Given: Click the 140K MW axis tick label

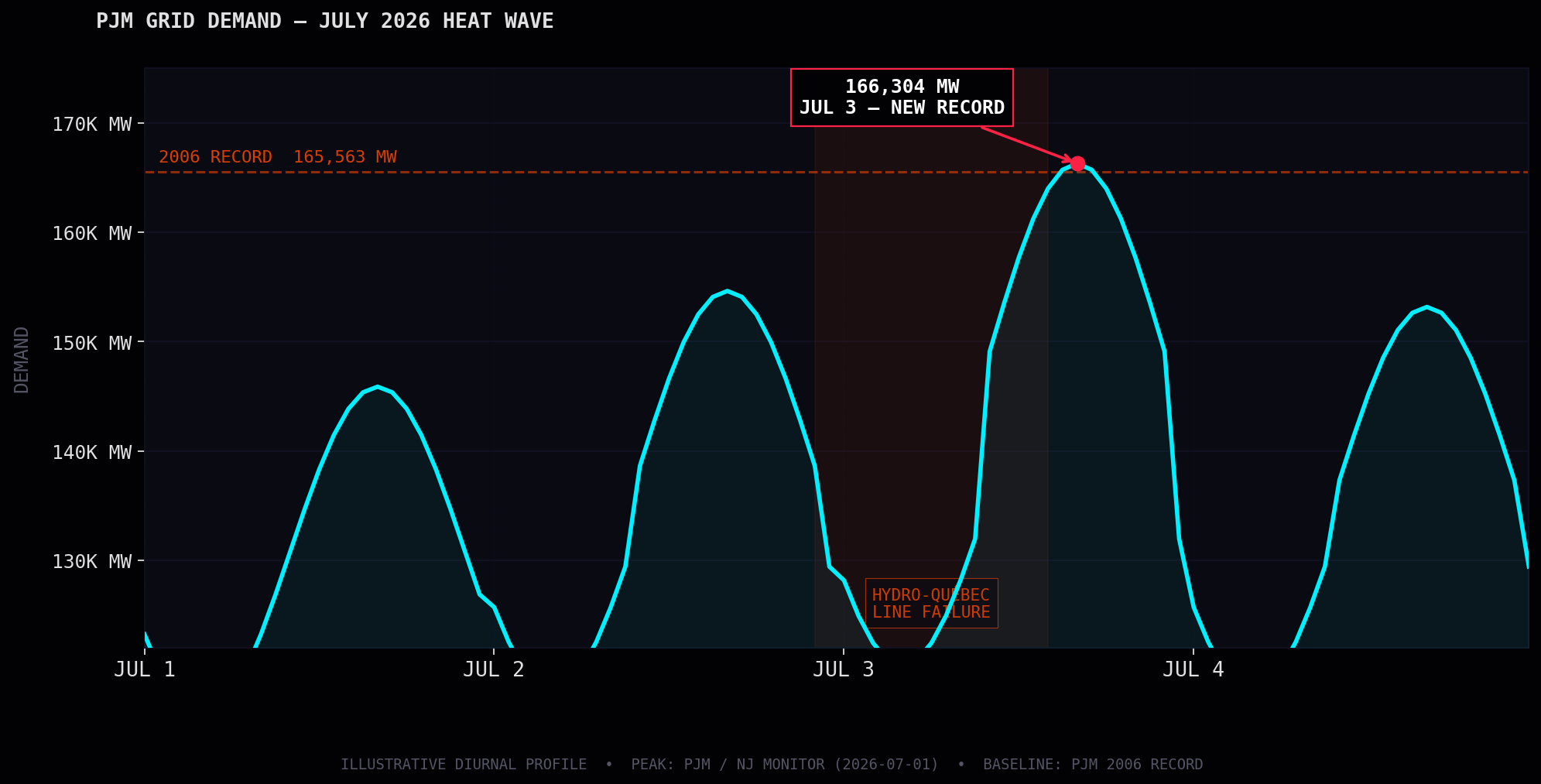Looking at the screenshot, I should coord(92,452).
